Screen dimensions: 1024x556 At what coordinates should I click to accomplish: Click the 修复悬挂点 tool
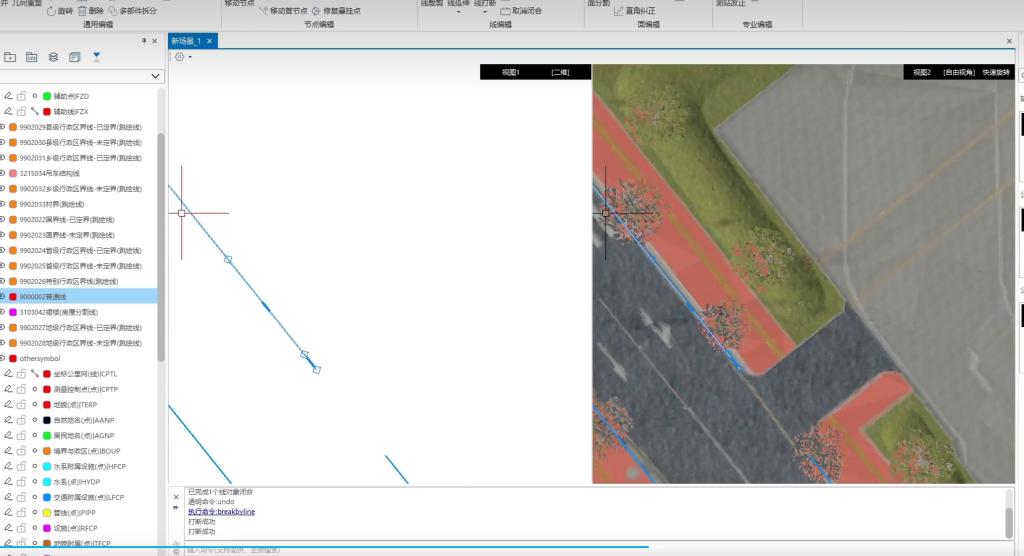tap(336, 10)
